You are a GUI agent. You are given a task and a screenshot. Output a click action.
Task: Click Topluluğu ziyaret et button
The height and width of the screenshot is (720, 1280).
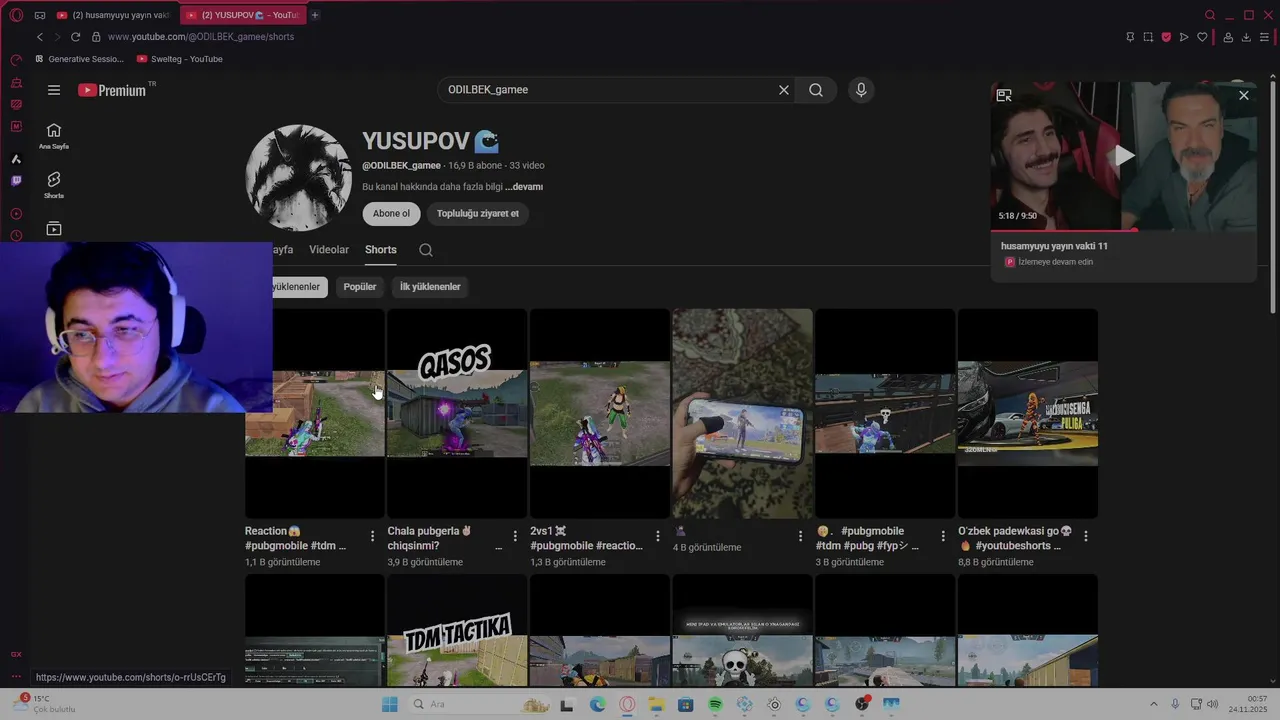(x=477, y=213)
